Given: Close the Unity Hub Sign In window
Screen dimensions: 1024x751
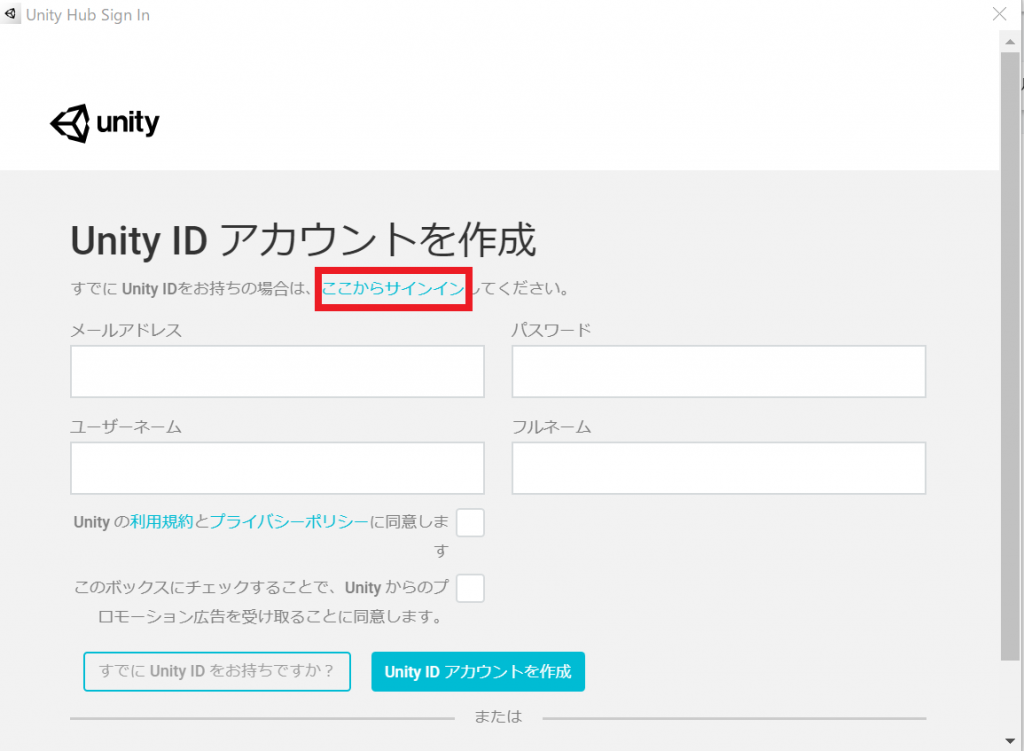Looking at the screenshot, I should (x=999, y=14).
